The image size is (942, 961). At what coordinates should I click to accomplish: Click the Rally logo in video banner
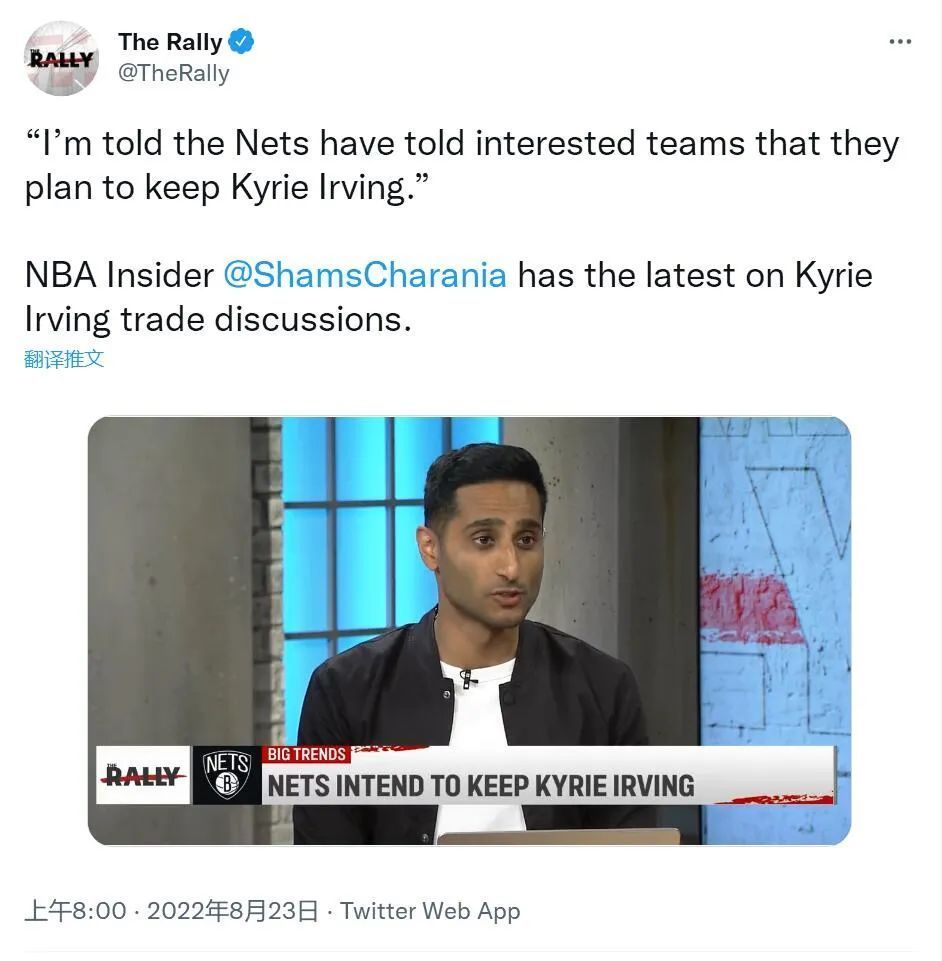click(x=143, y=775)
